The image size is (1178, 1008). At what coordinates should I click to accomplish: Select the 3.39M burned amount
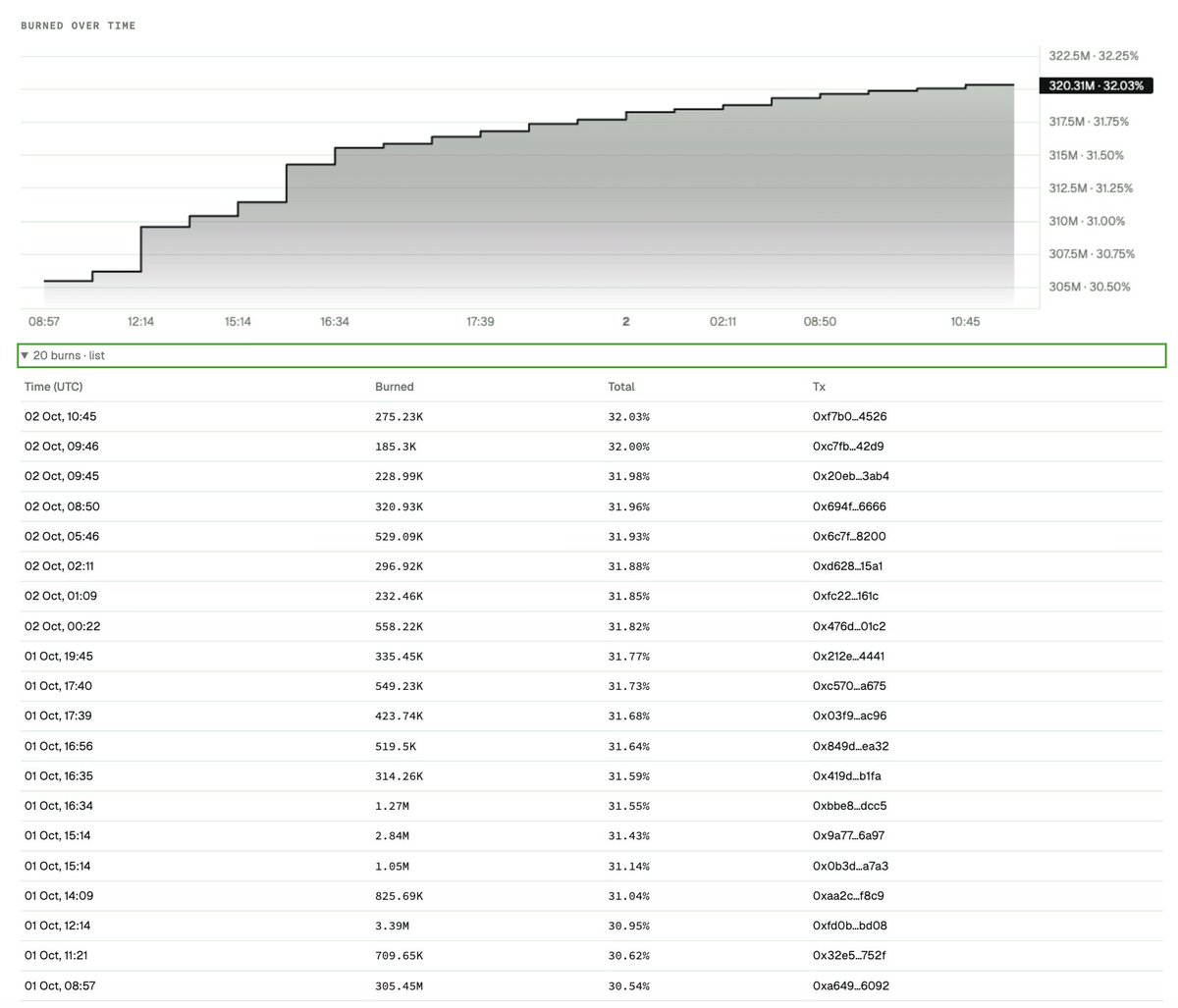point(393,926)
